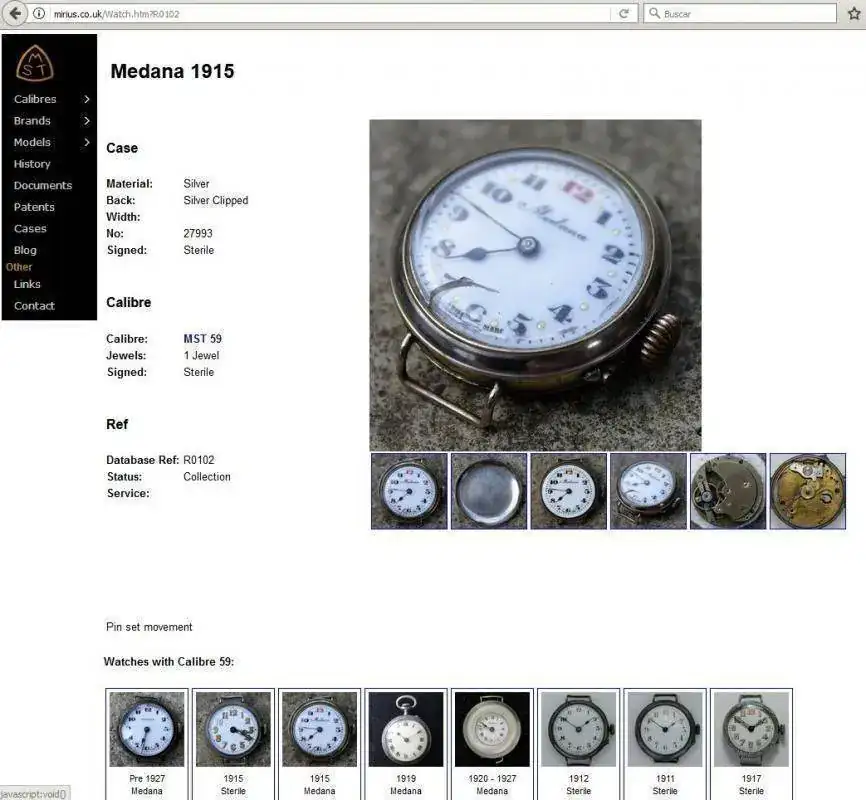Click the case number 27993
Screen dimensions: 866x800
[x=198, y=233]
